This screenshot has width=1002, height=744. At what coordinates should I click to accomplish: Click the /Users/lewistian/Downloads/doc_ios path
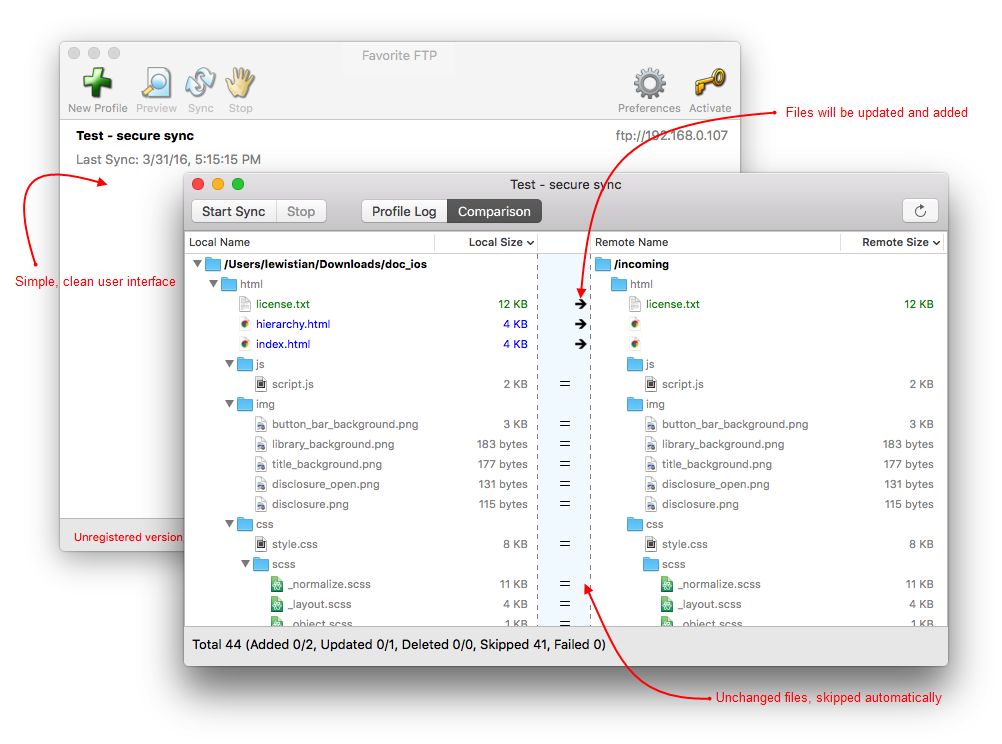click(x=325, y=264)
